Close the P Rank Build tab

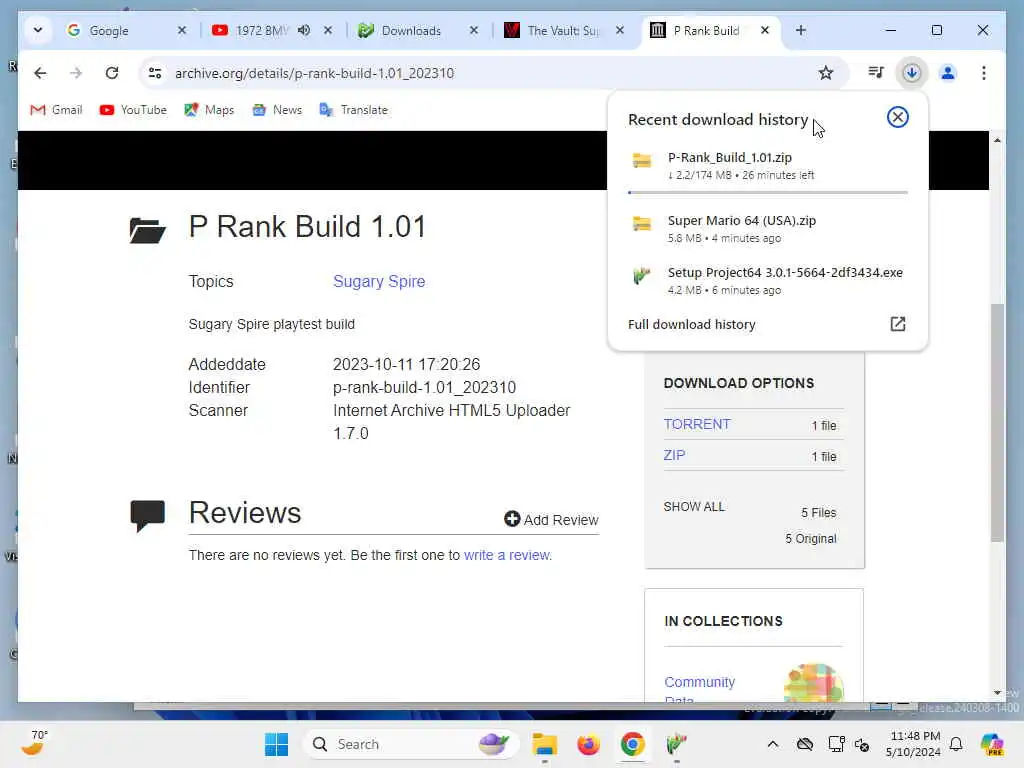tap(765, 30)
